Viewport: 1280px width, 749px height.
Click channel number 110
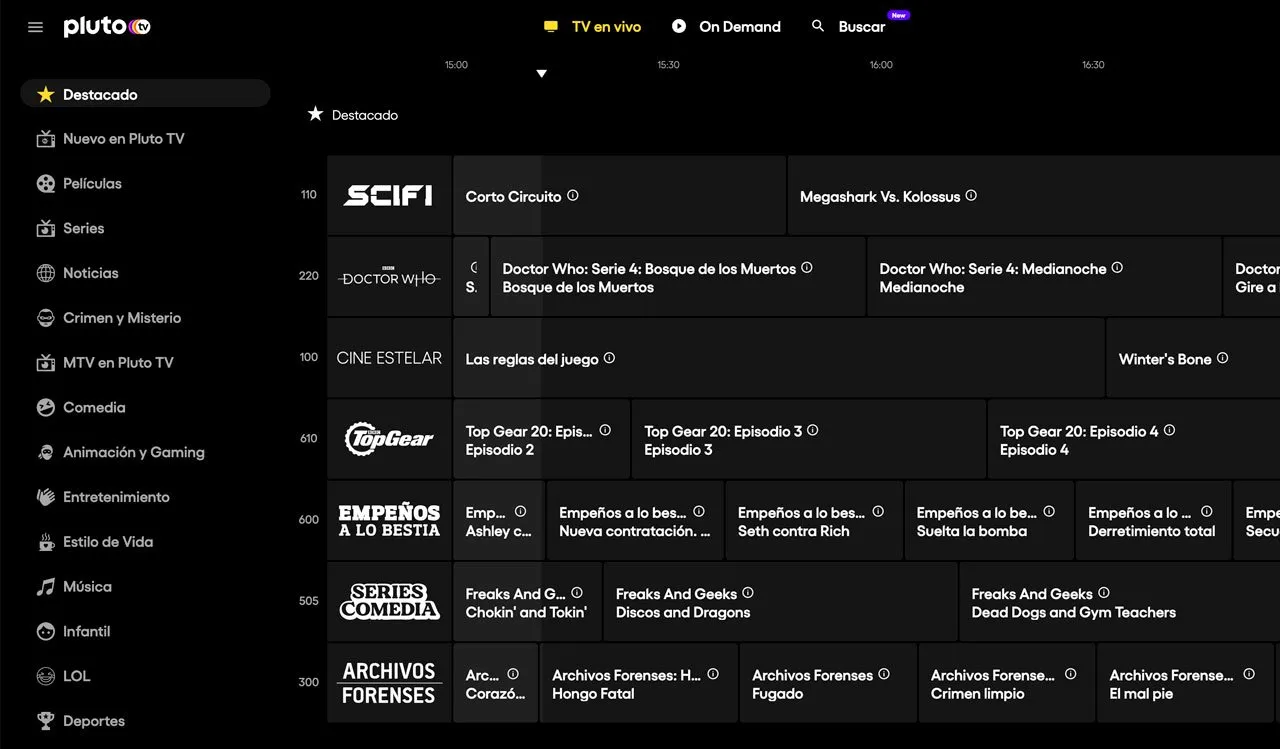(309, 195)
